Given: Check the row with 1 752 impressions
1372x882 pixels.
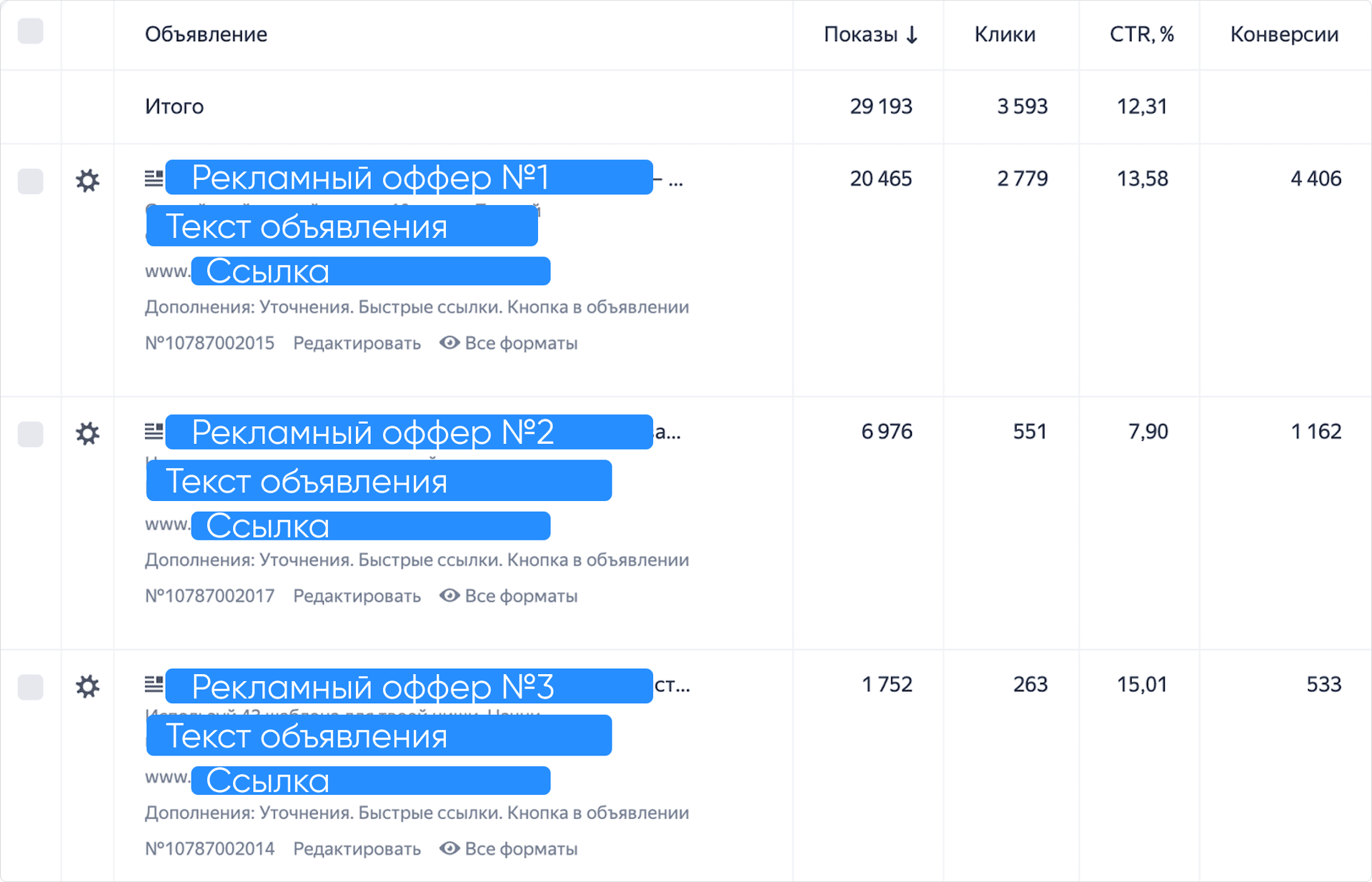Looking at the screenshot, I should click(x=30, y=686).
